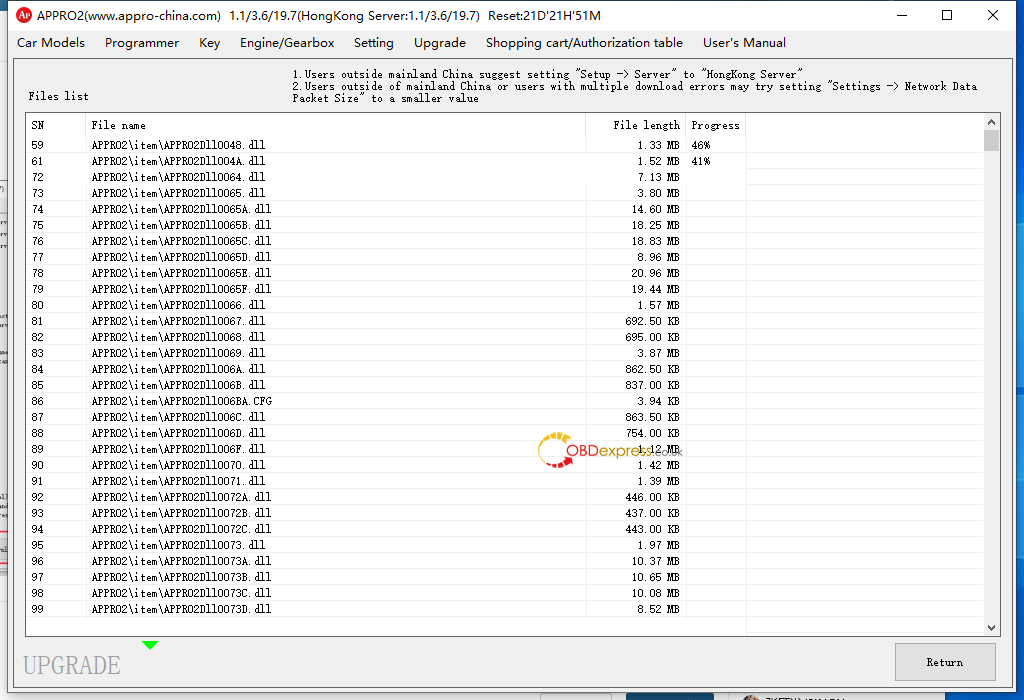This screenshot has height=700, width=1024.
Task: Open the Engine/Gearbox menu
Action: (x=287, y=43)
